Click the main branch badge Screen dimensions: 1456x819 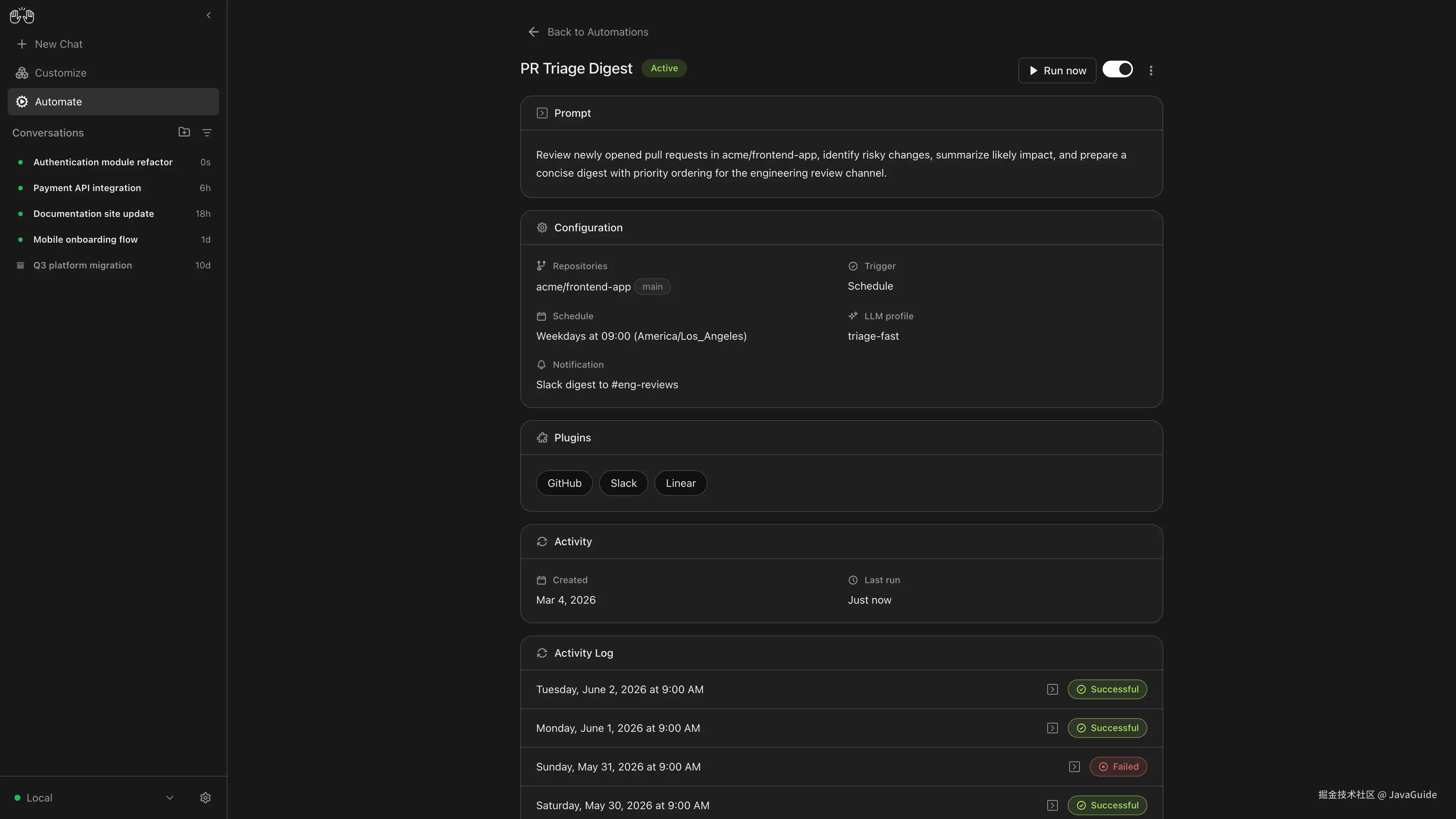point(652,287)
